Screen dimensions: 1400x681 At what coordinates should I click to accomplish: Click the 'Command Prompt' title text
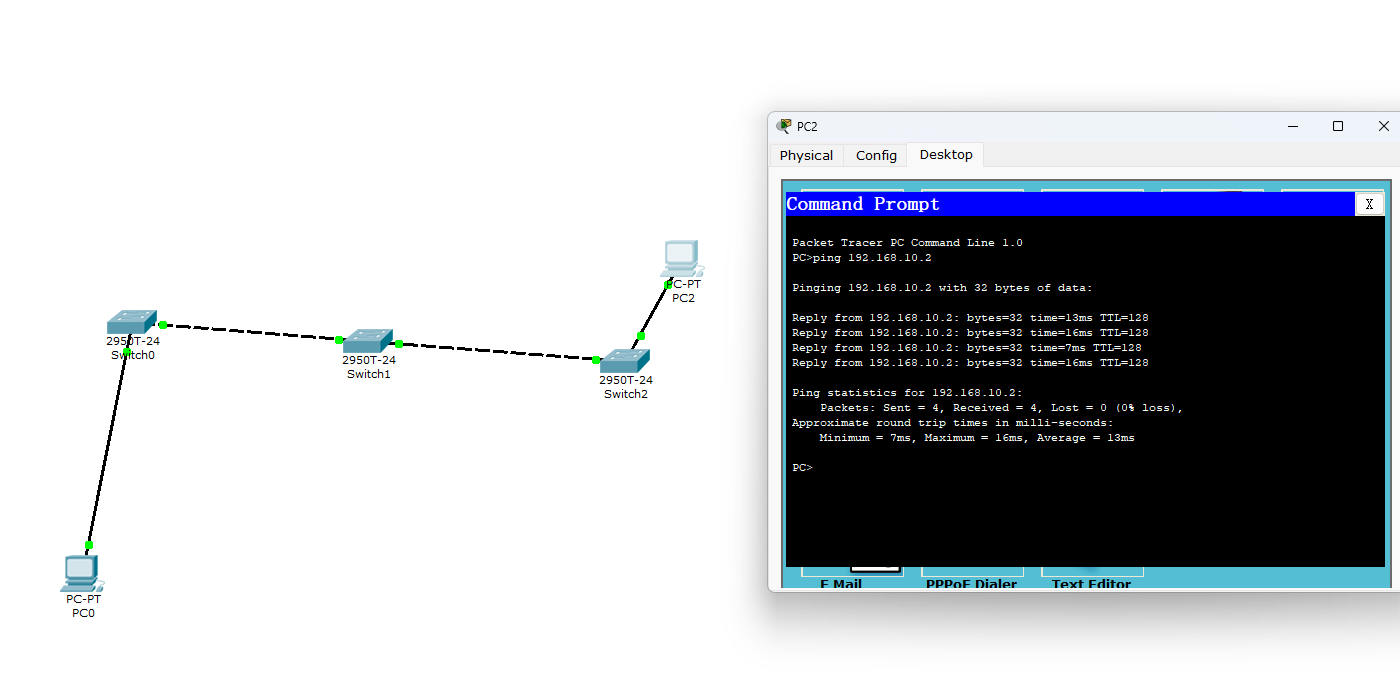coord(863,204)
